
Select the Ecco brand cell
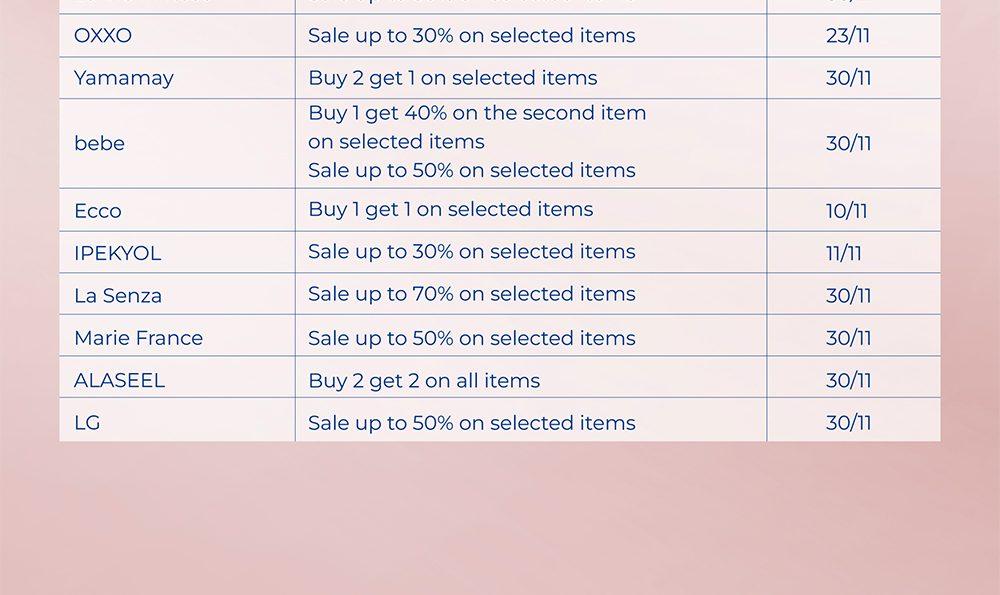point(98,211)
